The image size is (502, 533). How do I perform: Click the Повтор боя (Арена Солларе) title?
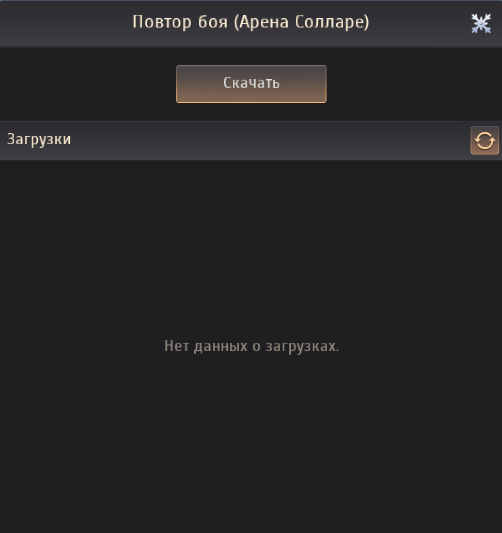251,22
